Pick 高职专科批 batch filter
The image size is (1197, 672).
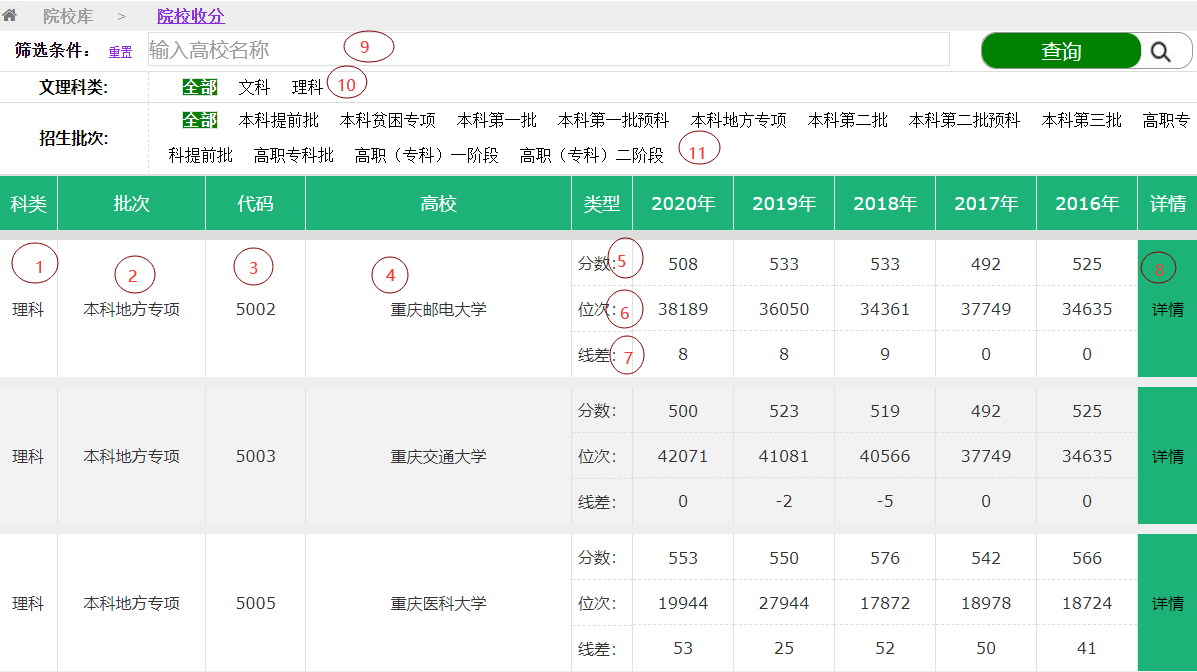(x=293, y=155)
